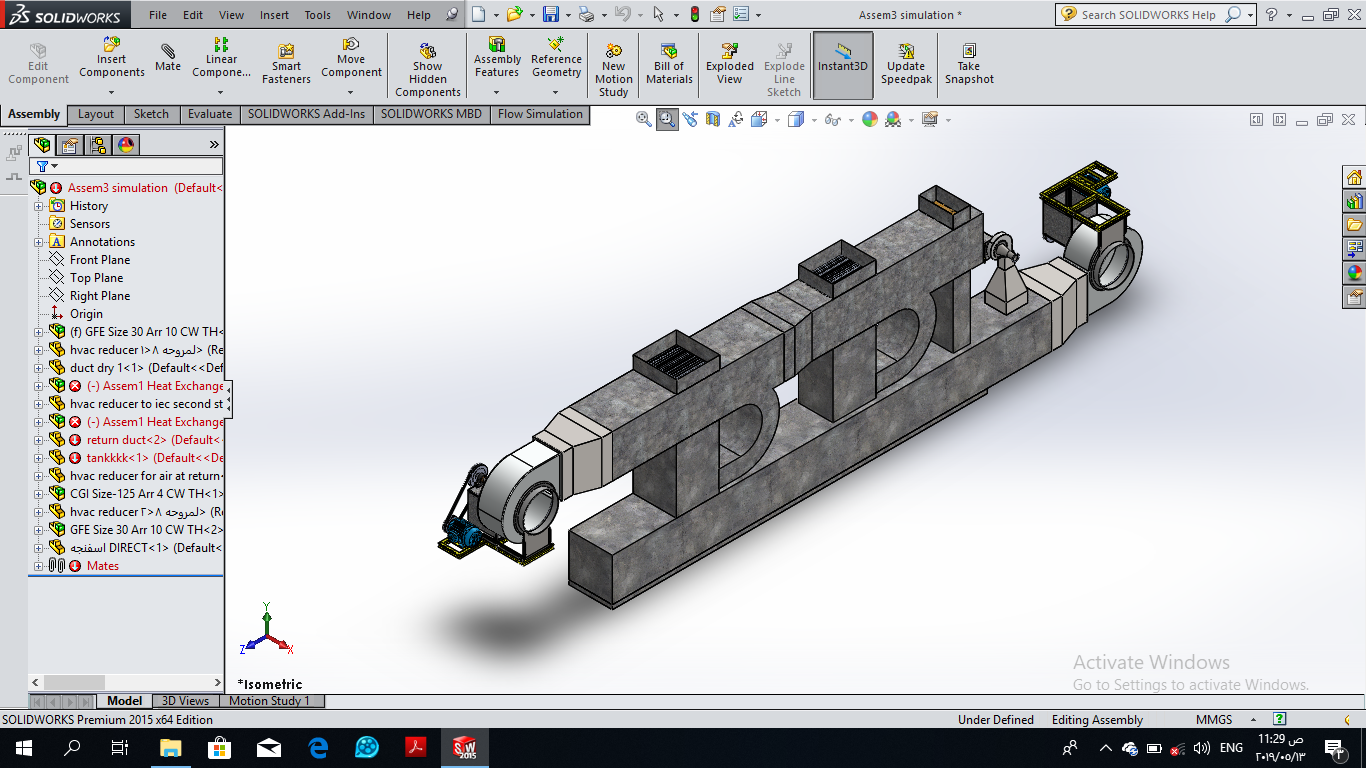Switch to the Sketch tab
Viewport: 1366px width, 768px height.
pyautogui.click(x=152, y=114)
